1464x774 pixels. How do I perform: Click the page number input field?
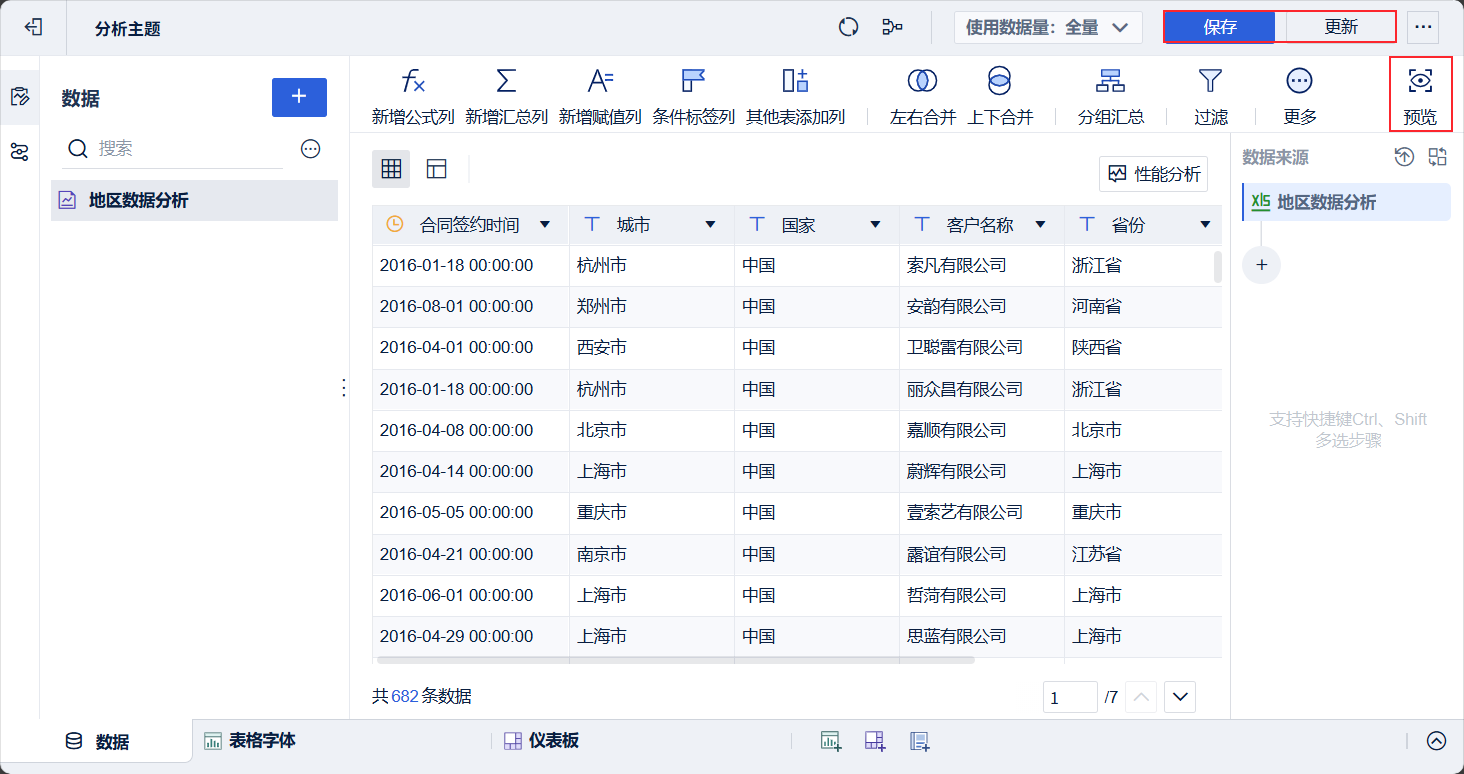1070,696
